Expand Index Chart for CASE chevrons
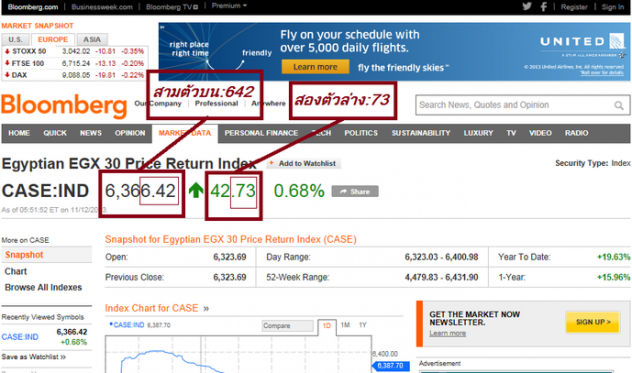Image resolution: width=632 pixels, height=373 pixels. 206,309
